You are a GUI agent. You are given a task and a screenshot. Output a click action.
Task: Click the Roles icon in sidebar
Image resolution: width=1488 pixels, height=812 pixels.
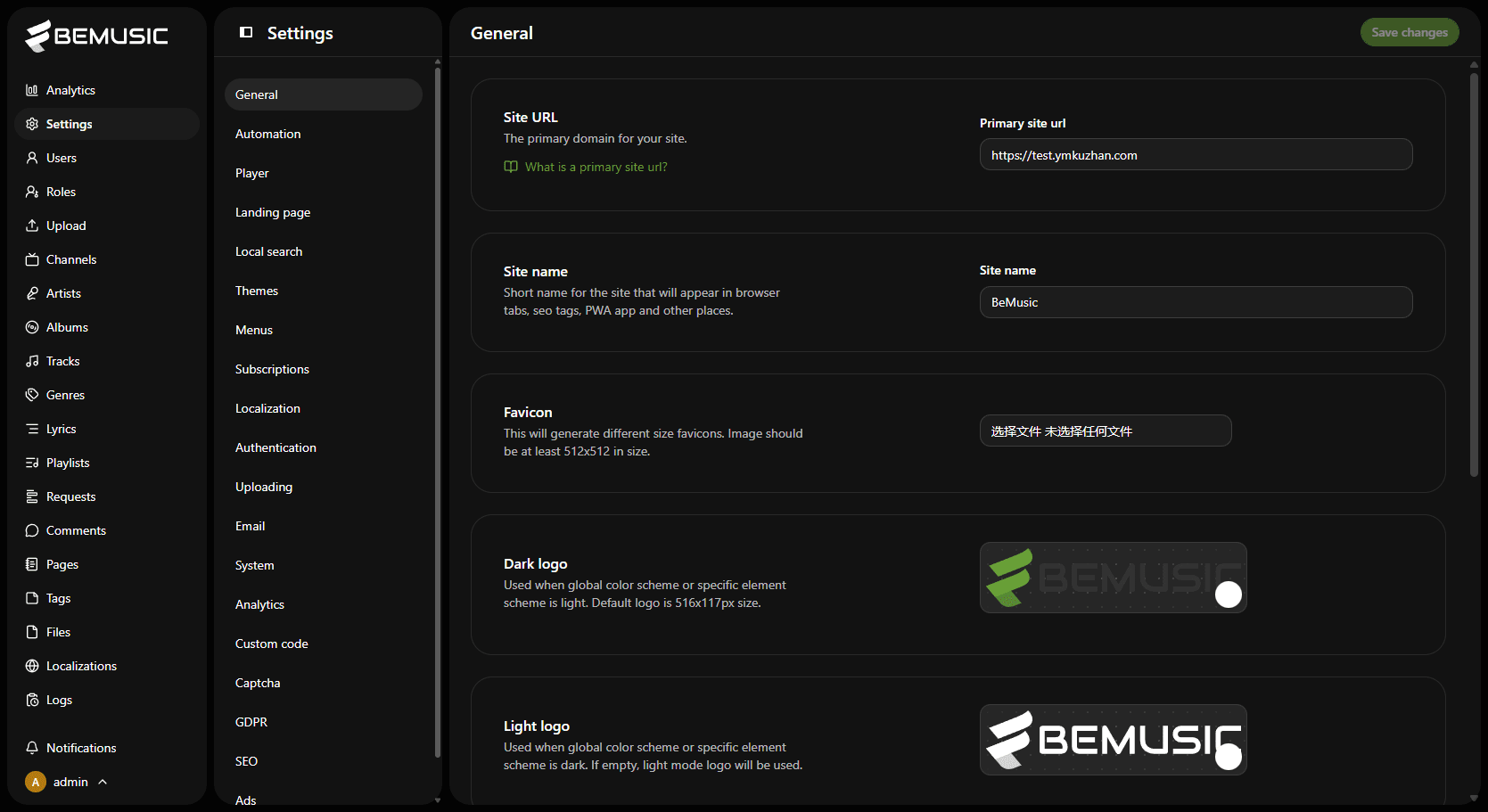pyautogui.click(x=32, y=192)
